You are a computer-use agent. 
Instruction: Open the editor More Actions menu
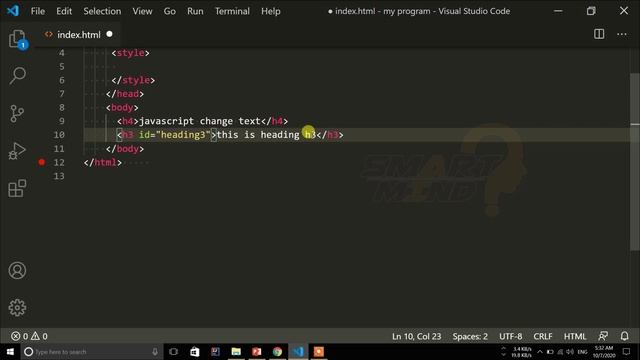click(622, 34)
